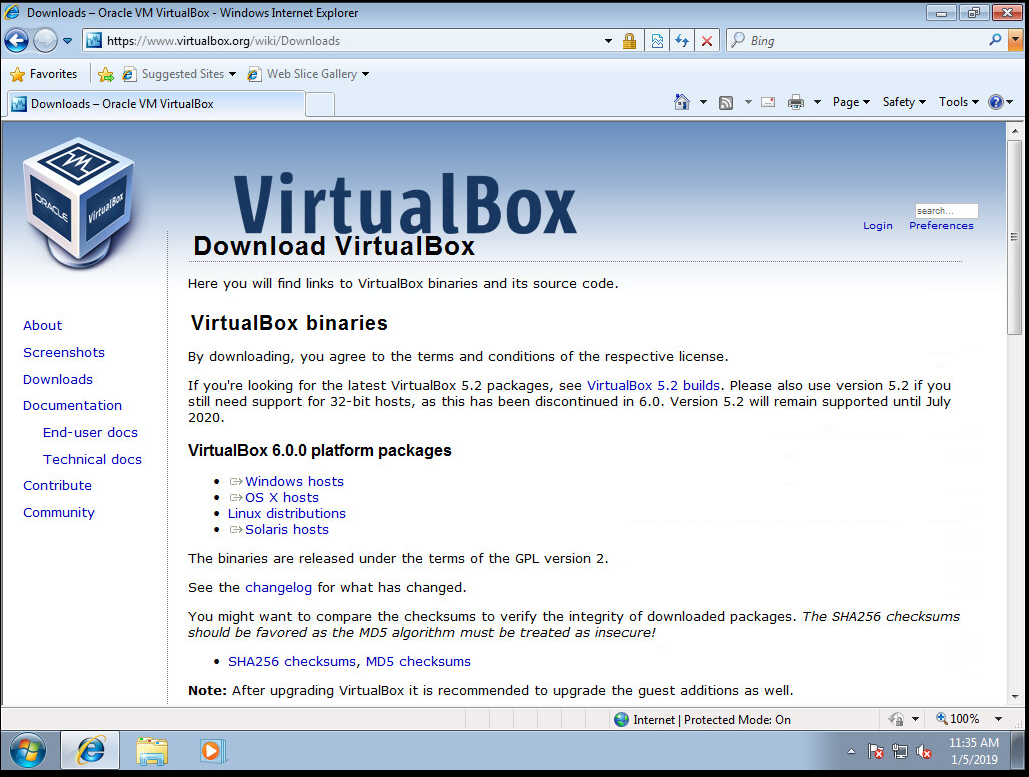Open the recent pages dropdown arrow

point(68,41)
